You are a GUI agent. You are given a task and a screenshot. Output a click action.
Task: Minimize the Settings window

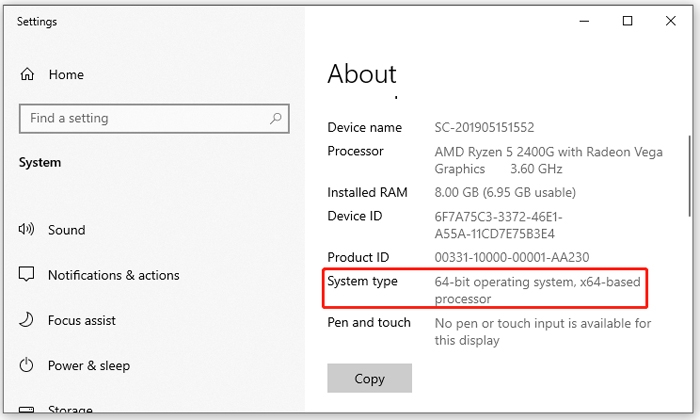(x=581, y=21)
